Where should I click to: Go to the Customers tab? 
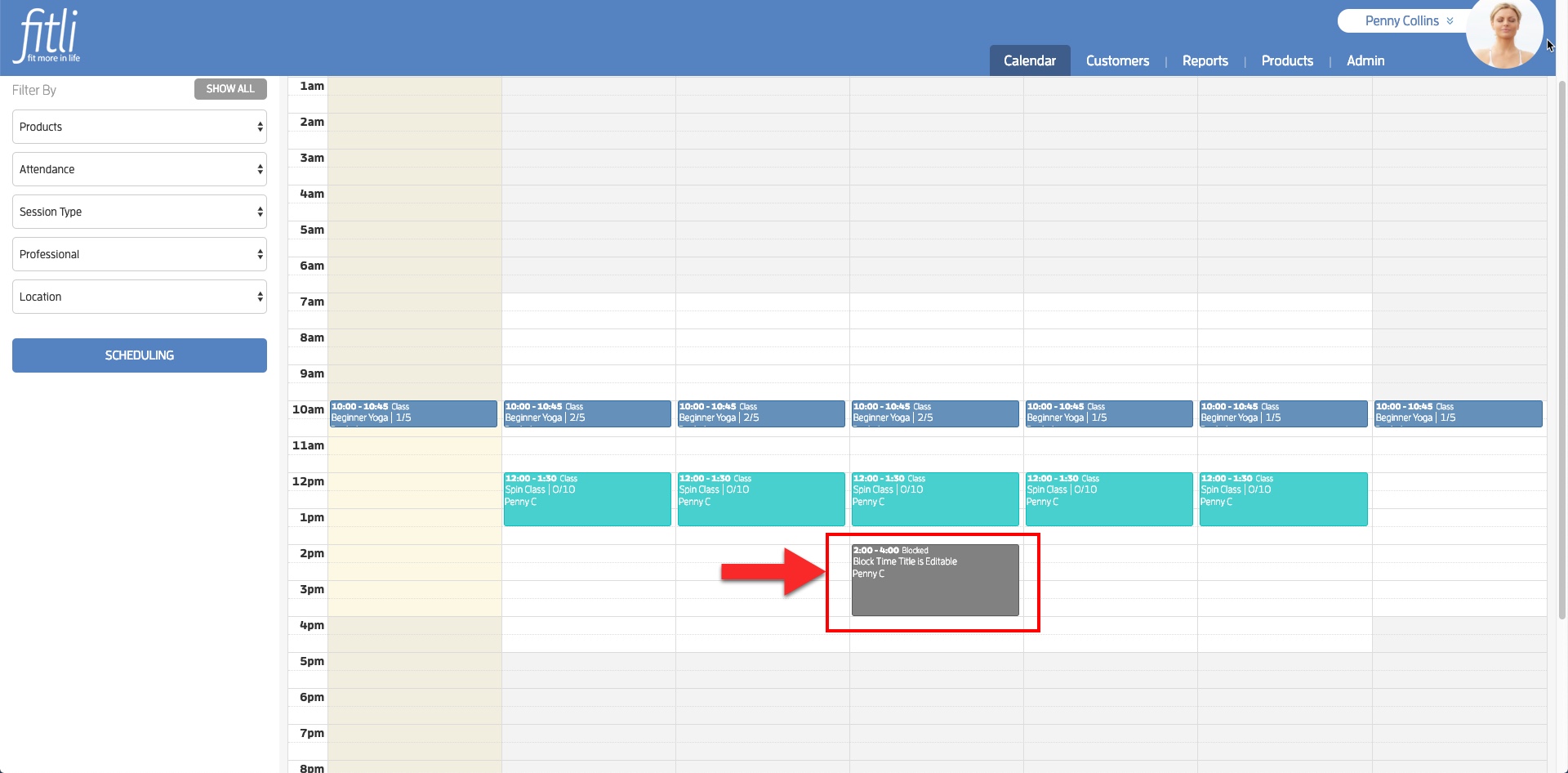point(1117,60)
